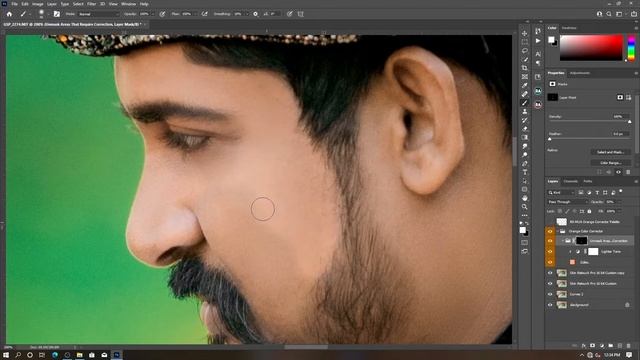The width and height of the screenshot is (640, 360).
Task: Adjust the hue spectrum slider
Action: coord(631,48)
